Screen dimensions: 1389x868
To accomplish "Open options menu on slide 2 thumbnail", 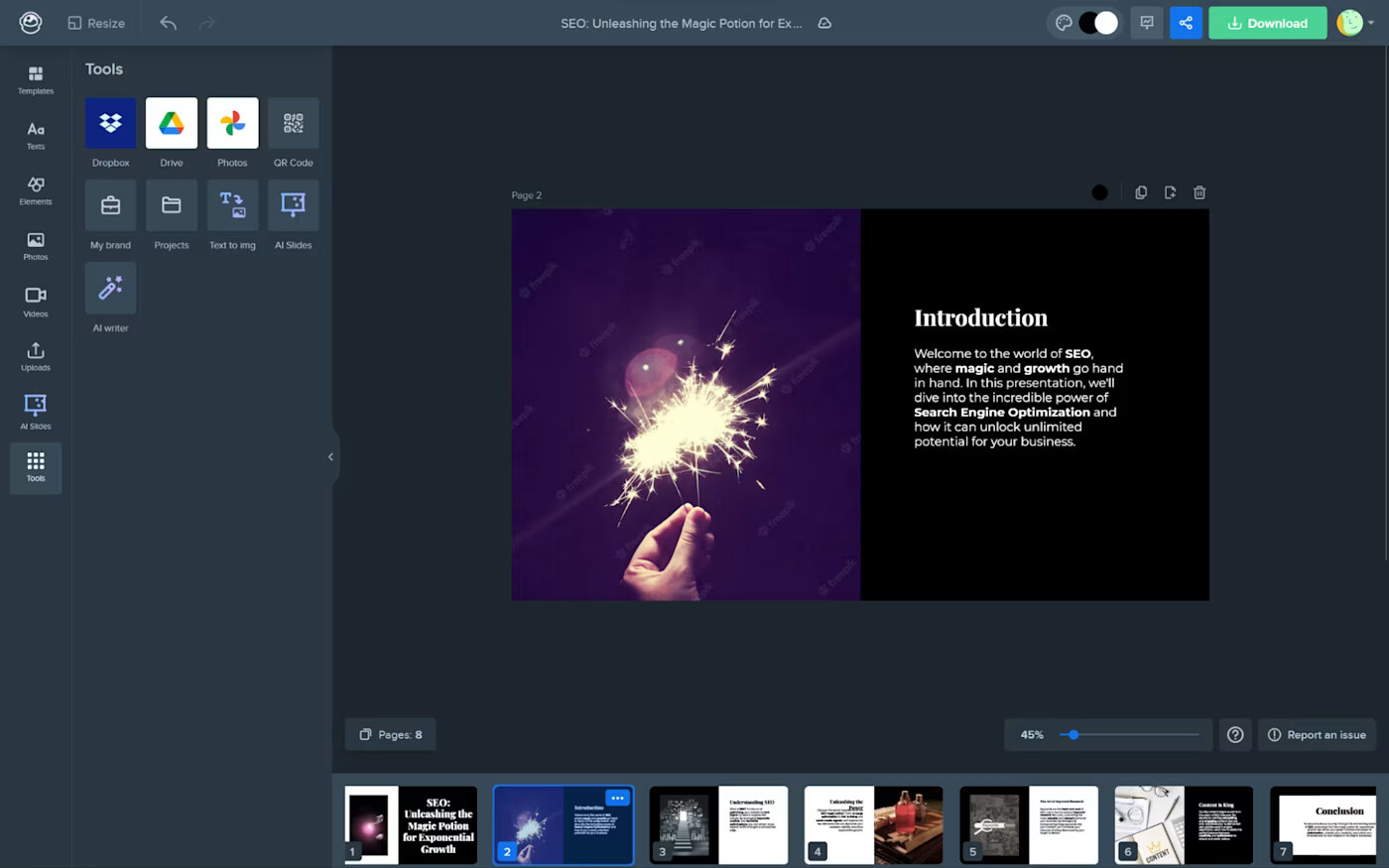I will pyautogui.click(x=617, y=798).
